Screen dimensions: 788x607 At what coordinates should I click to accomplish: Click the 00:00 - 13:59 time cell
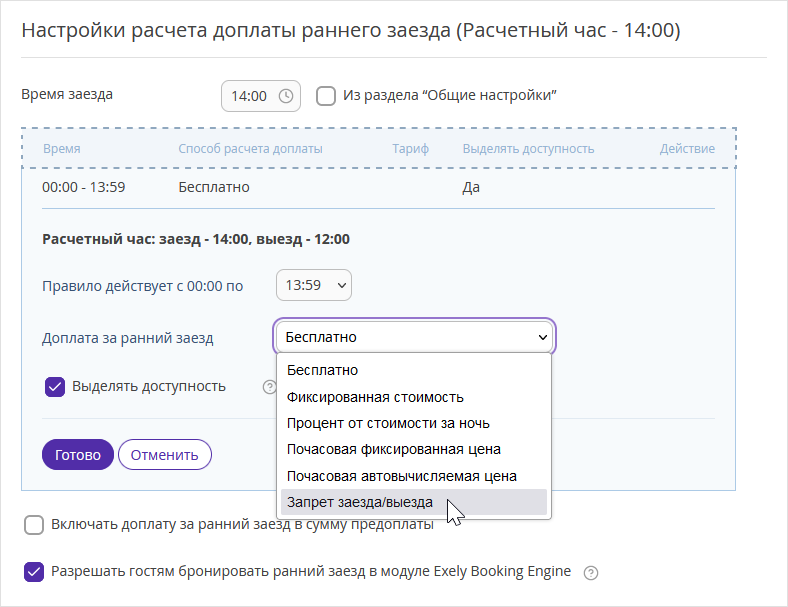point(83,187)
